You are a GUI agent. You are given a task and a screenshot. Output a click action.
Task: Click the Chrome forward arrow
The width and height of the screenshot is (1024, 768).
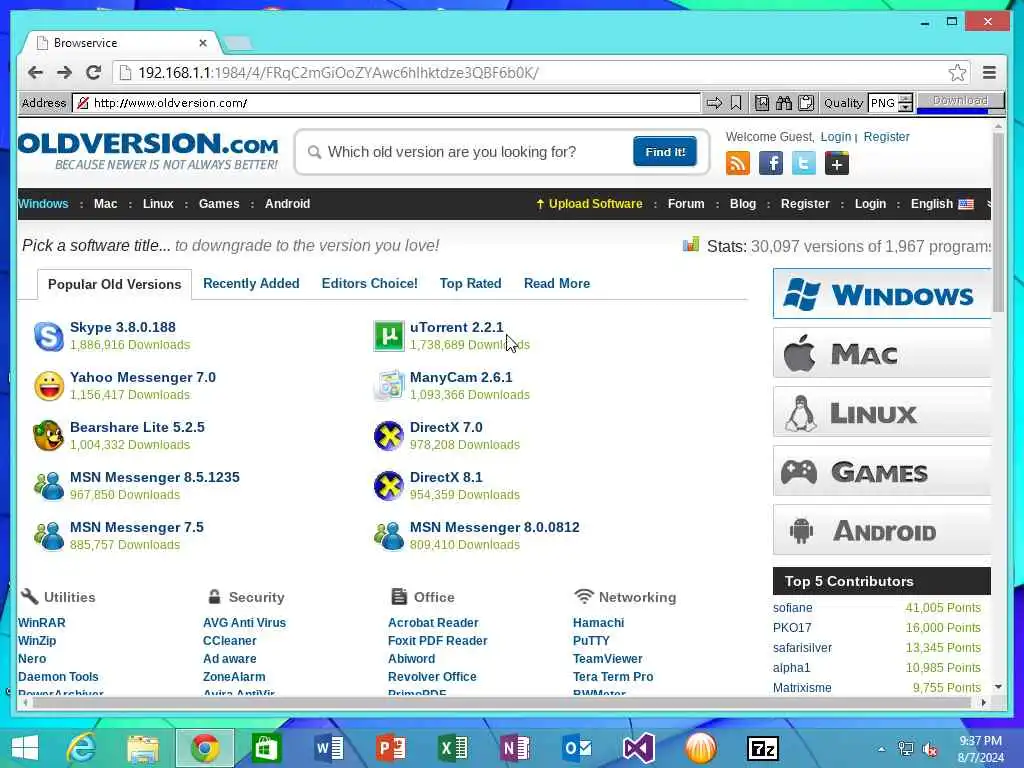pyautogui.click(x=64, y=72)
